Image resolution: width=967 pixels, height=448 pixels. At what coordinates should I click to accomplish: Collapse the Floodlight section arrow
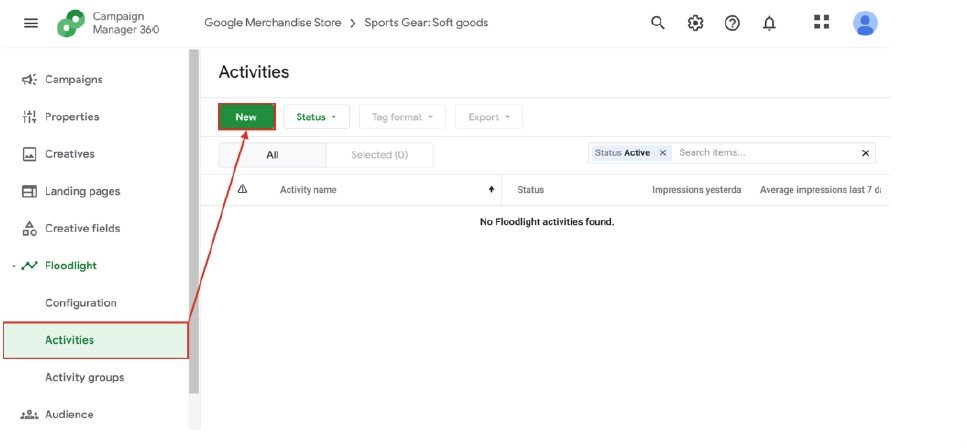[x=14, y=266]
